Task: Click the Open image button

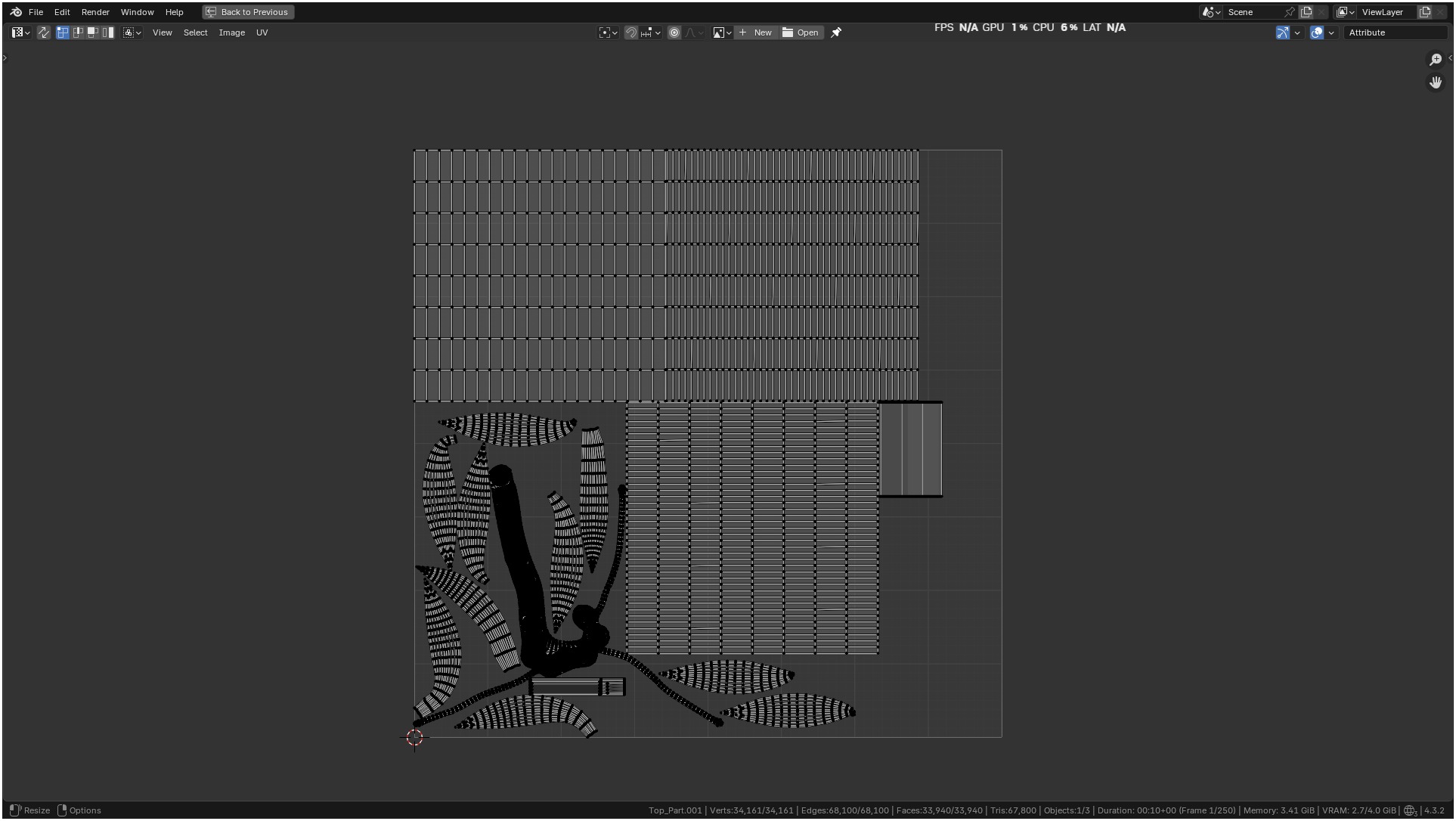Action: pos(801,33)
